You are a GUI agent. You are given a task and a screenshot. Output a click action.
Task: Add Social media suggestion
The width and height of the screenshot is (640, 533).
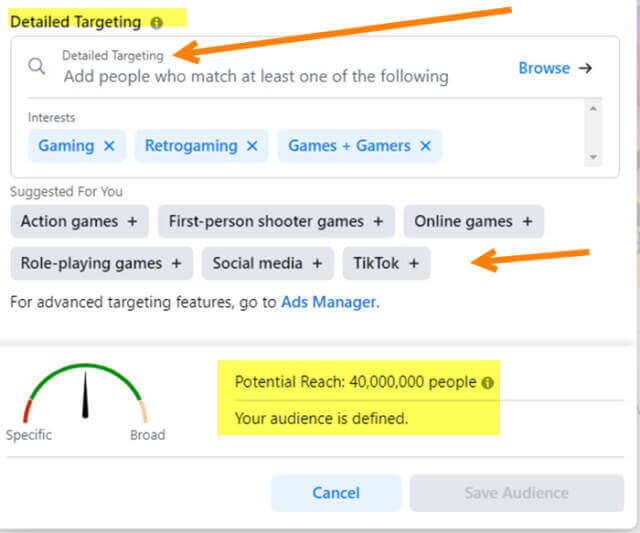(x=268, y=264)
